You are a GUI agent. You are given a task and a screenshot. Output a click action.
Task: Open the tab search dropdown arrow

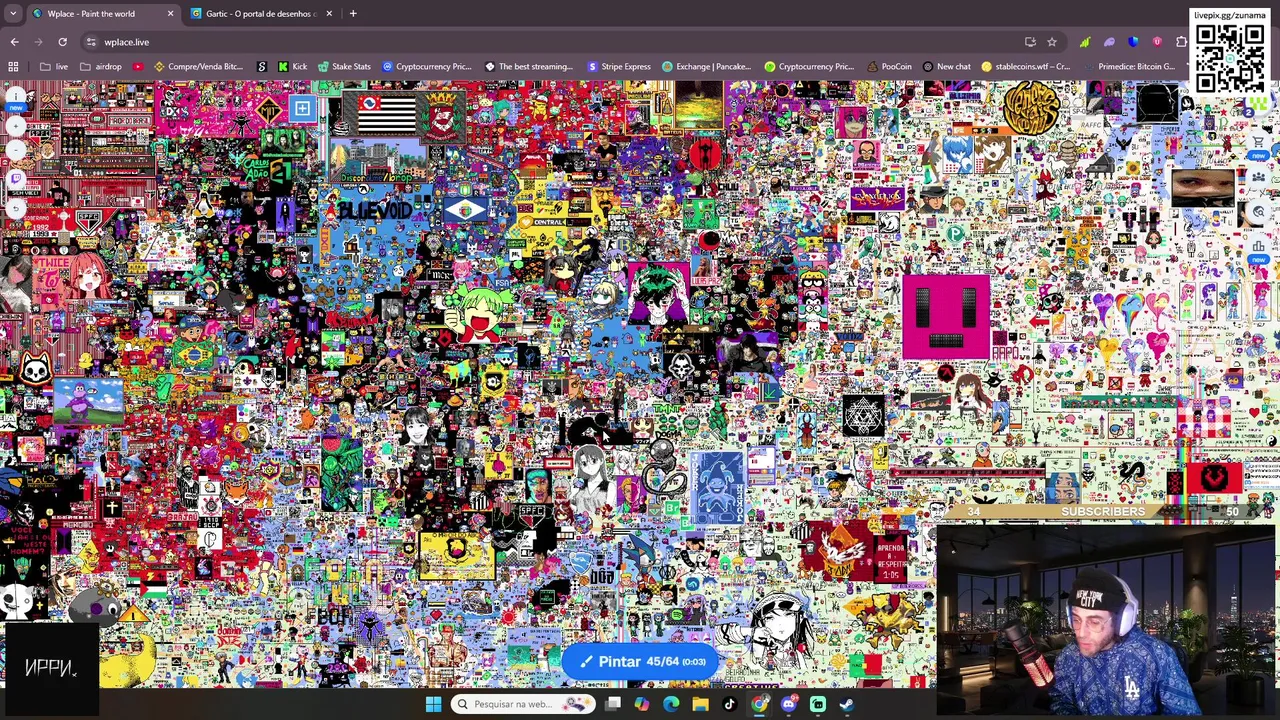coord(12,13)
